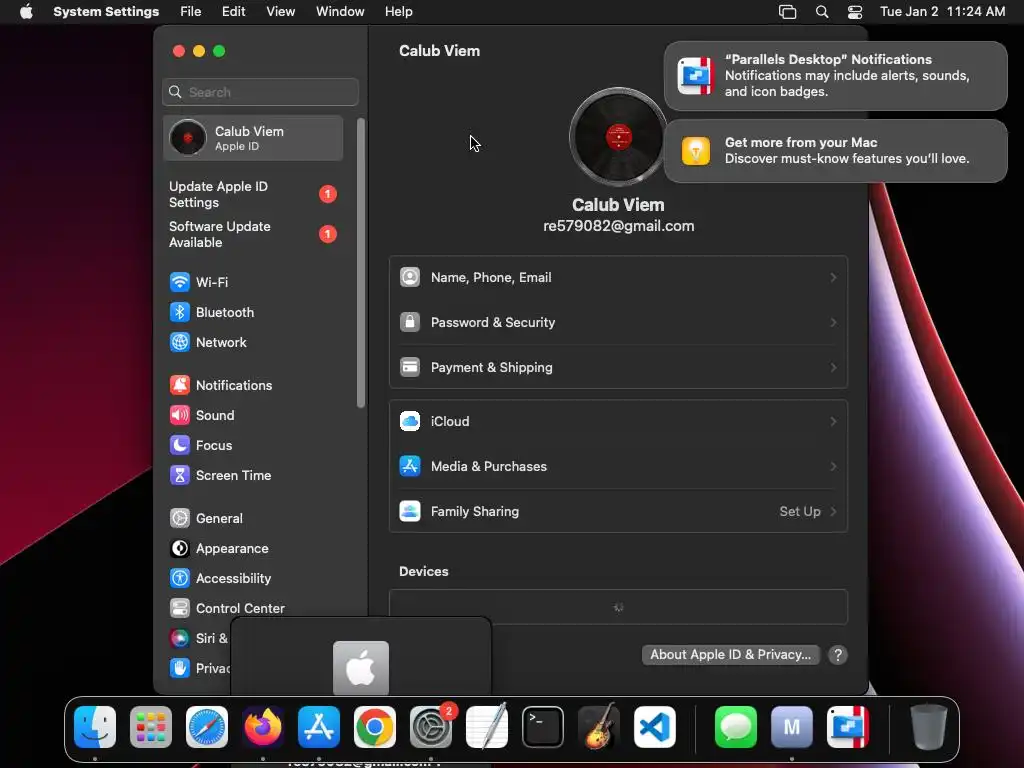Click the Stage Manager menu bar icon
1024x768 pixels.
[788, 12]
